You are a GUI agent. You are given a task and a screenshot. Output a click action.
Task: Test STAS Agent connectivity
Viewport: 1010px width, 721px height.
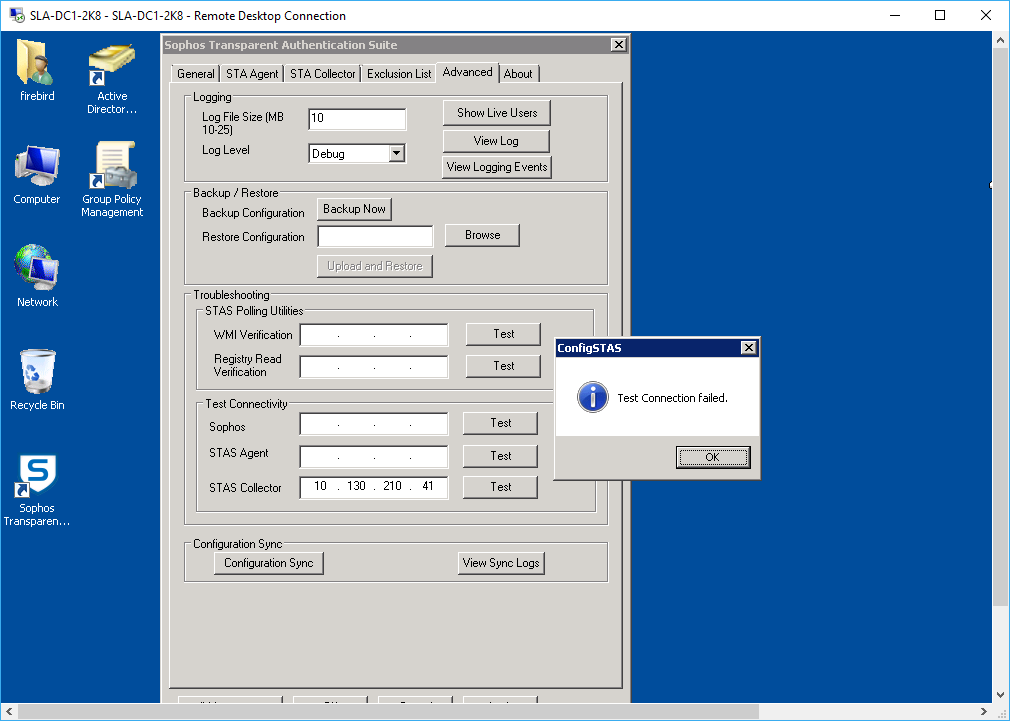tap(500, 456)
